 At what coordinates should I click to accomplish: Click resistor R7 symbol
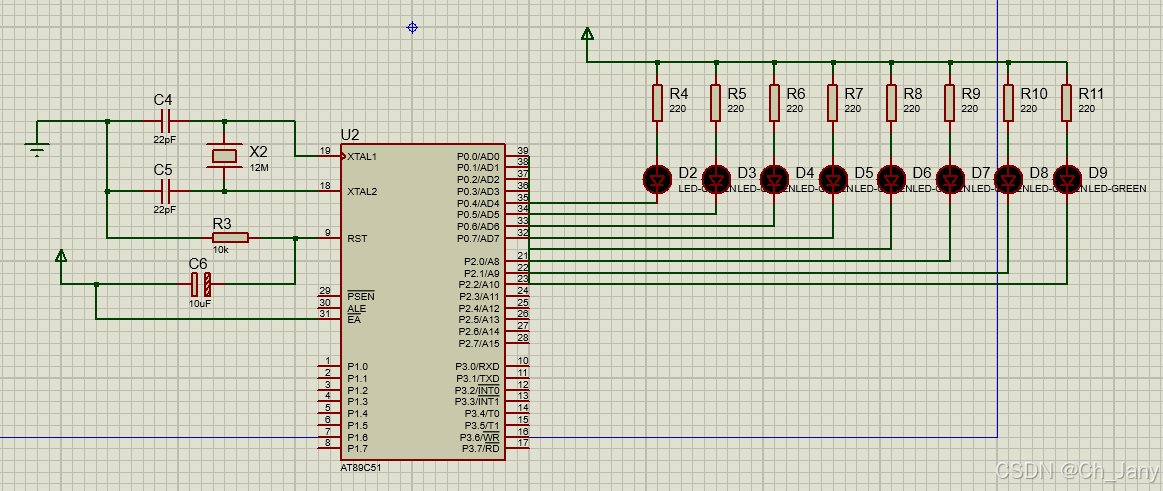[833, 102]
